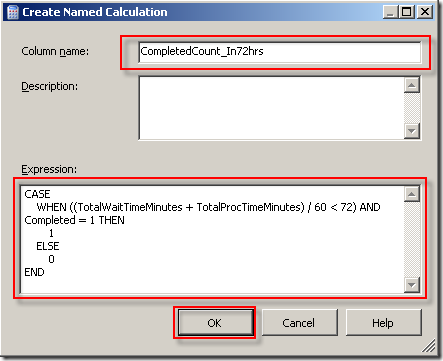Click the resize grip in dialog corner
This screenshot has height=361, width=443.
[429, 346]
